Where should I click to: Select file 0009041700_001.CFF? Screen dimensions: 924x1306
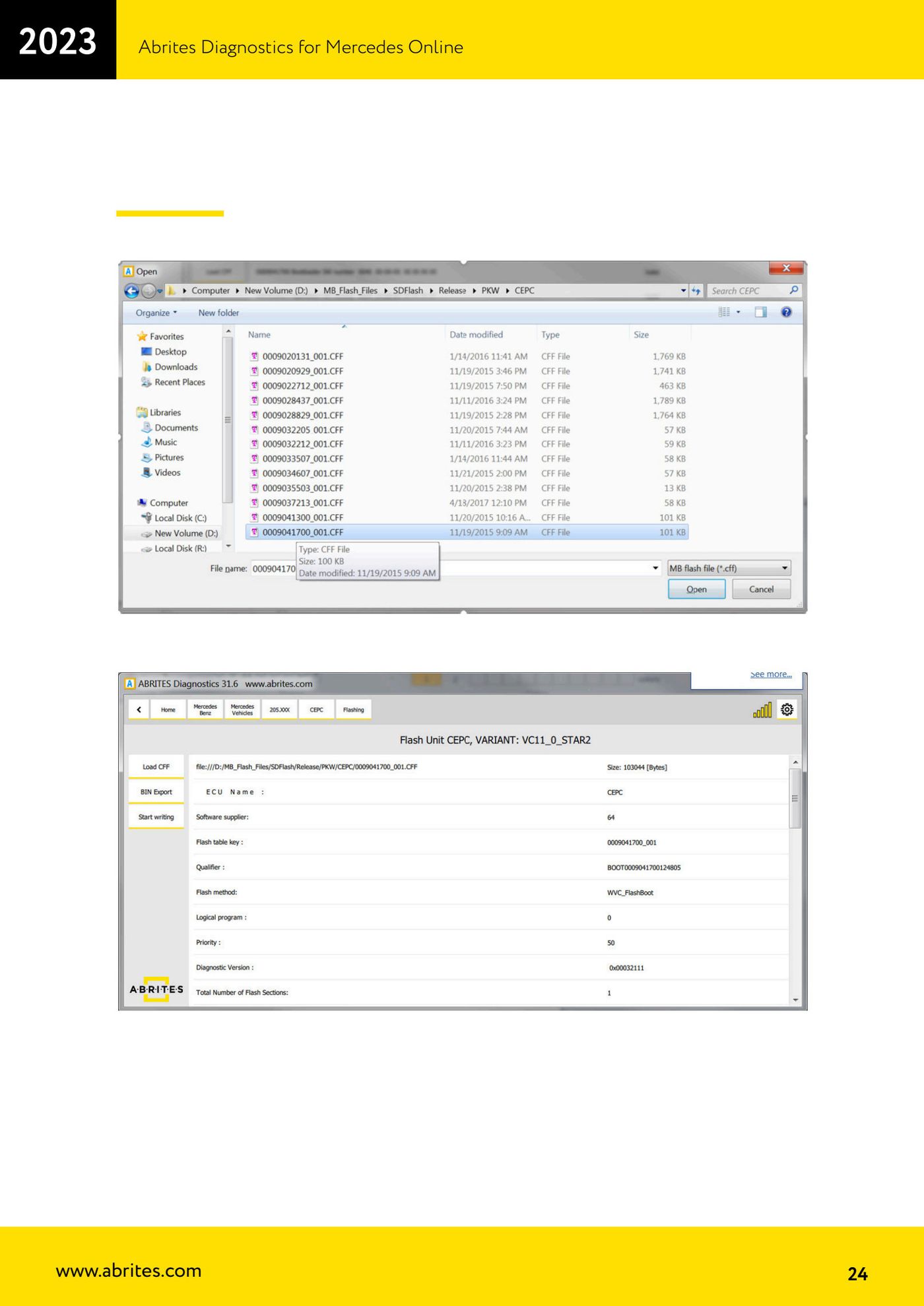click(x=467, y=533)
